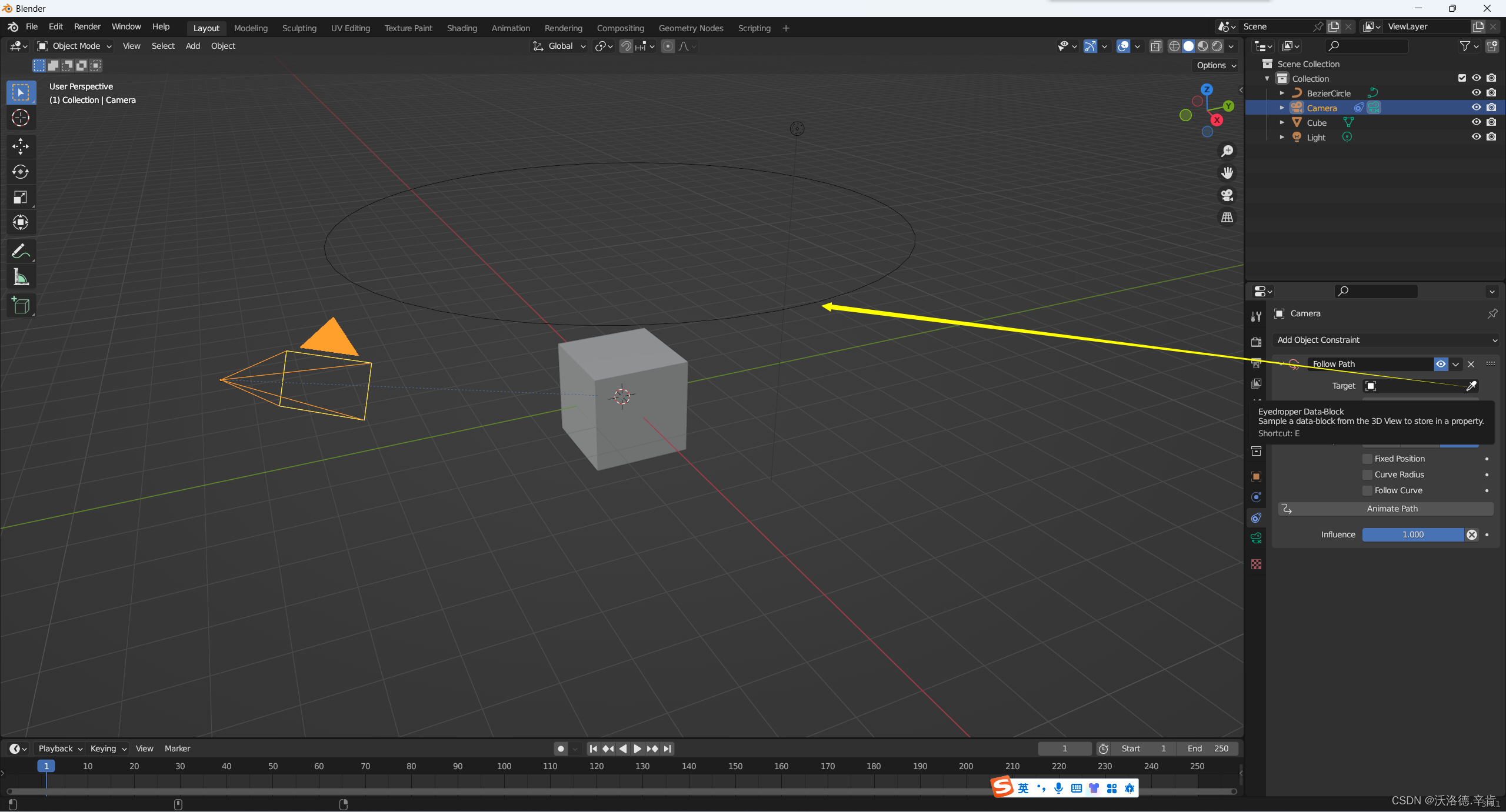The width and height of the screenshot is (1506, 812).
Task: Select wireframe viewport shading mode
Action: pos(1174,46)
